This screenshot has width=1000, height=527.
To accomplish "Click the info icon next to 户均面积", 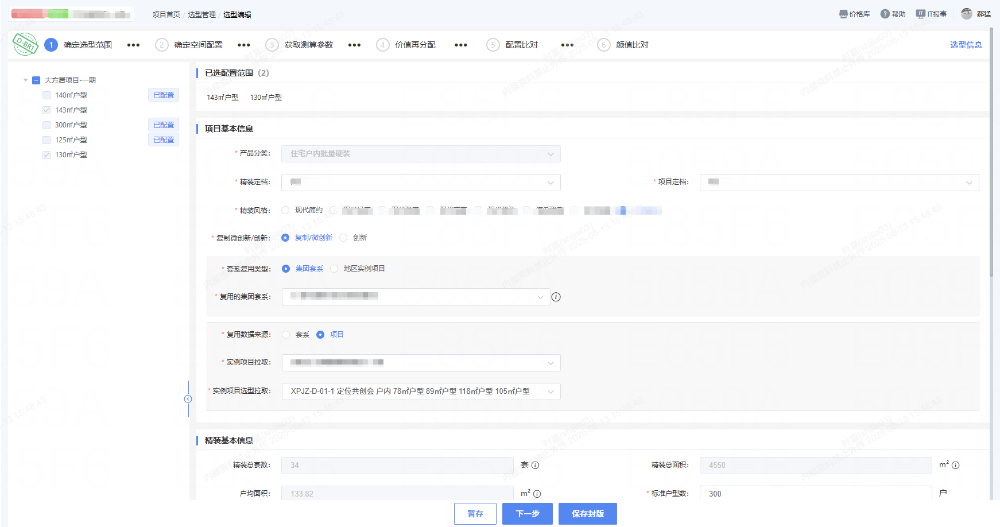I will [x=536, y=494].
